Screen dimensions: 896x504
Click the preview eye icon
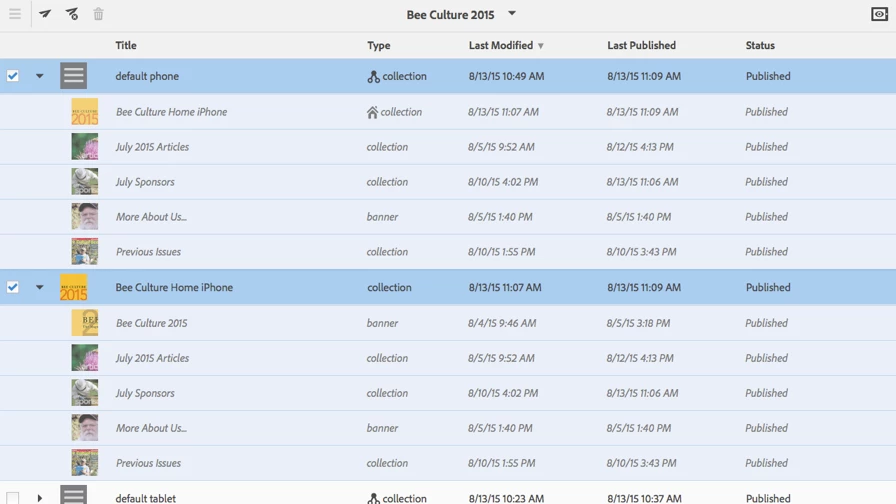pos(879,14)
